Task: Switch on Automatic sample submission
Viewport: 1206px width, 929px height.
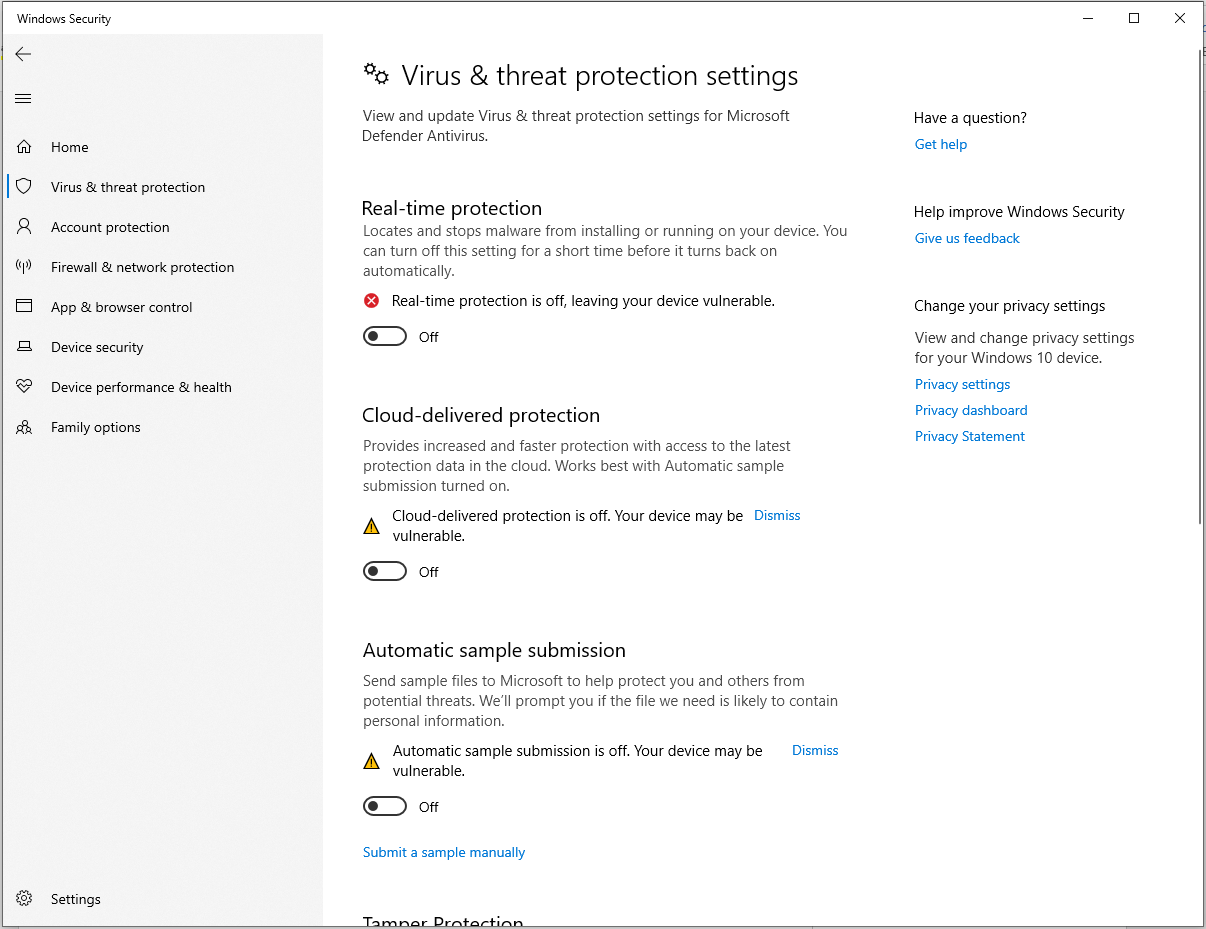Action: [385, 807]
